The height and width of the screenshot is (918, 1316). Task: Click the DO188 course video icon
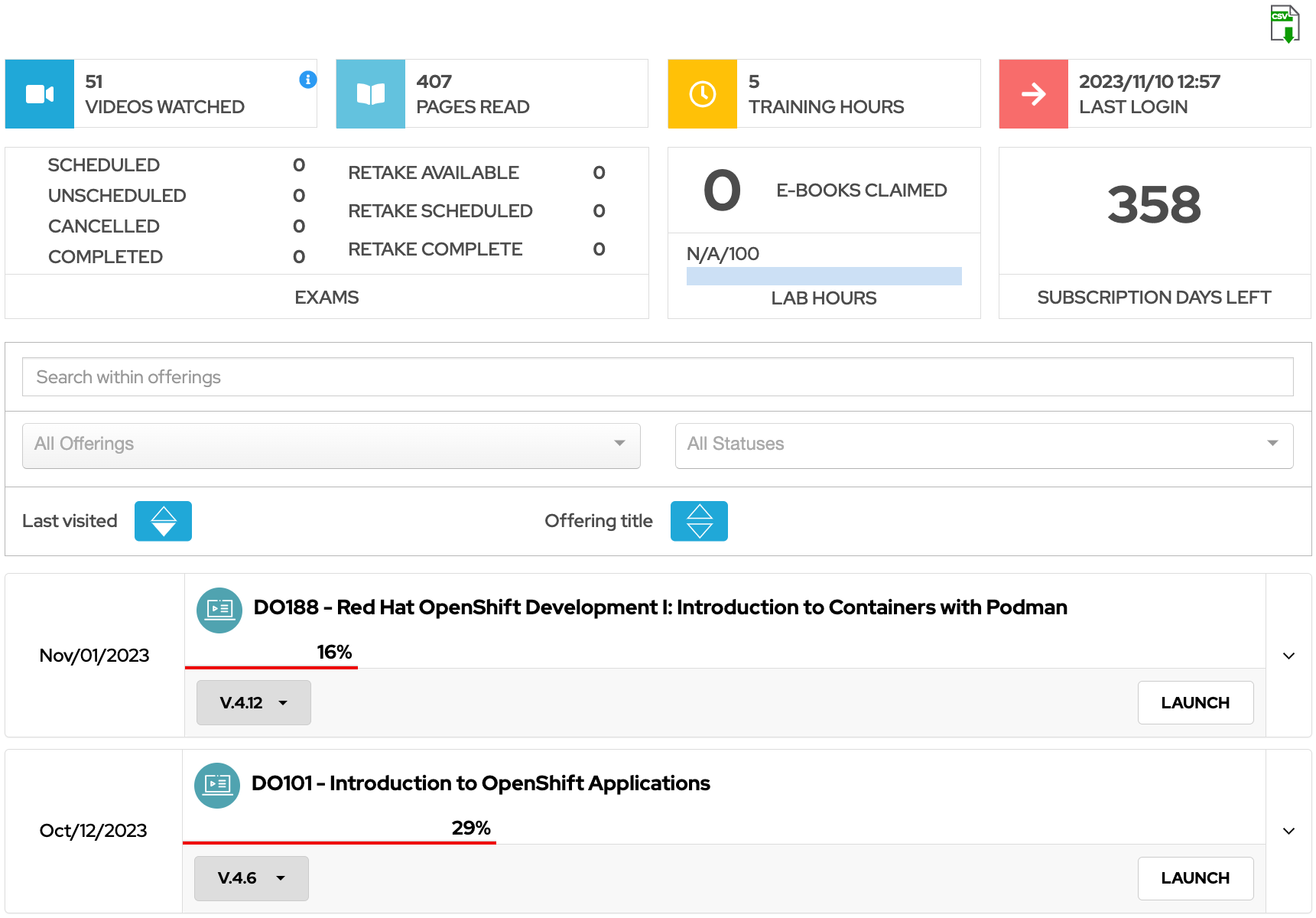point(219,610)
